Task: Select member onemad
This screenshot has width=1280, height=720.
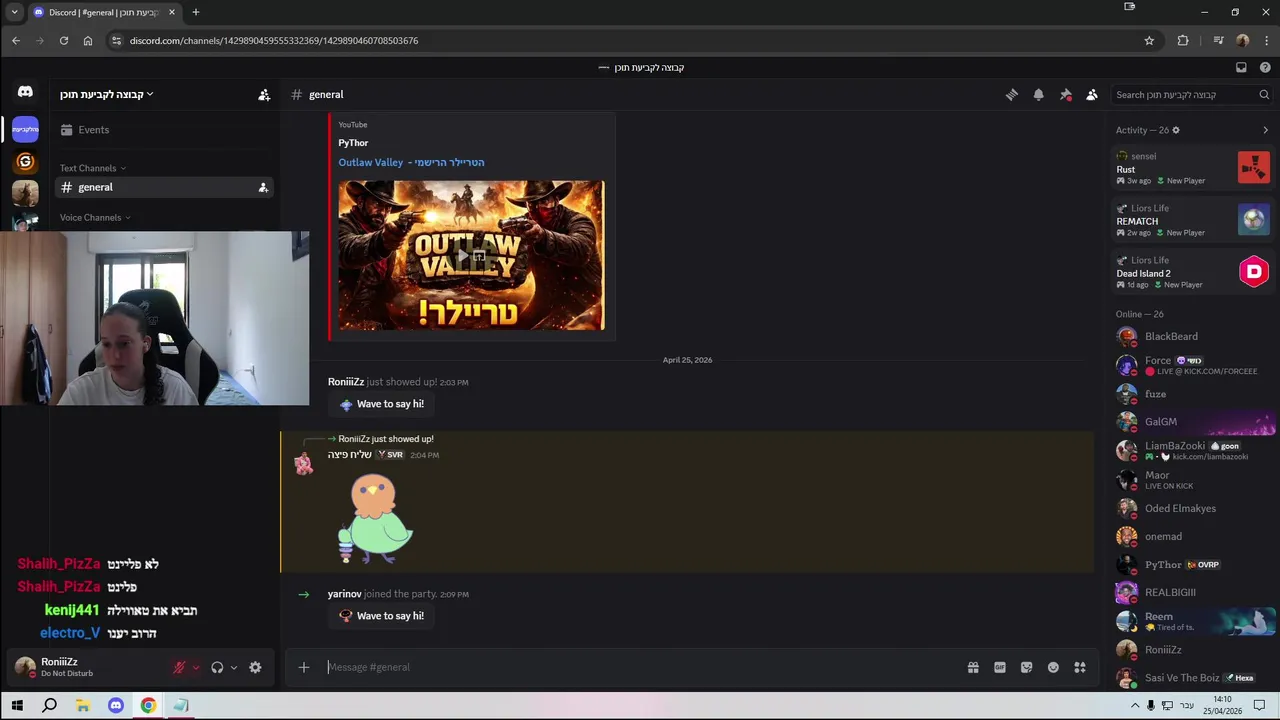Action: coord(1193,536)
